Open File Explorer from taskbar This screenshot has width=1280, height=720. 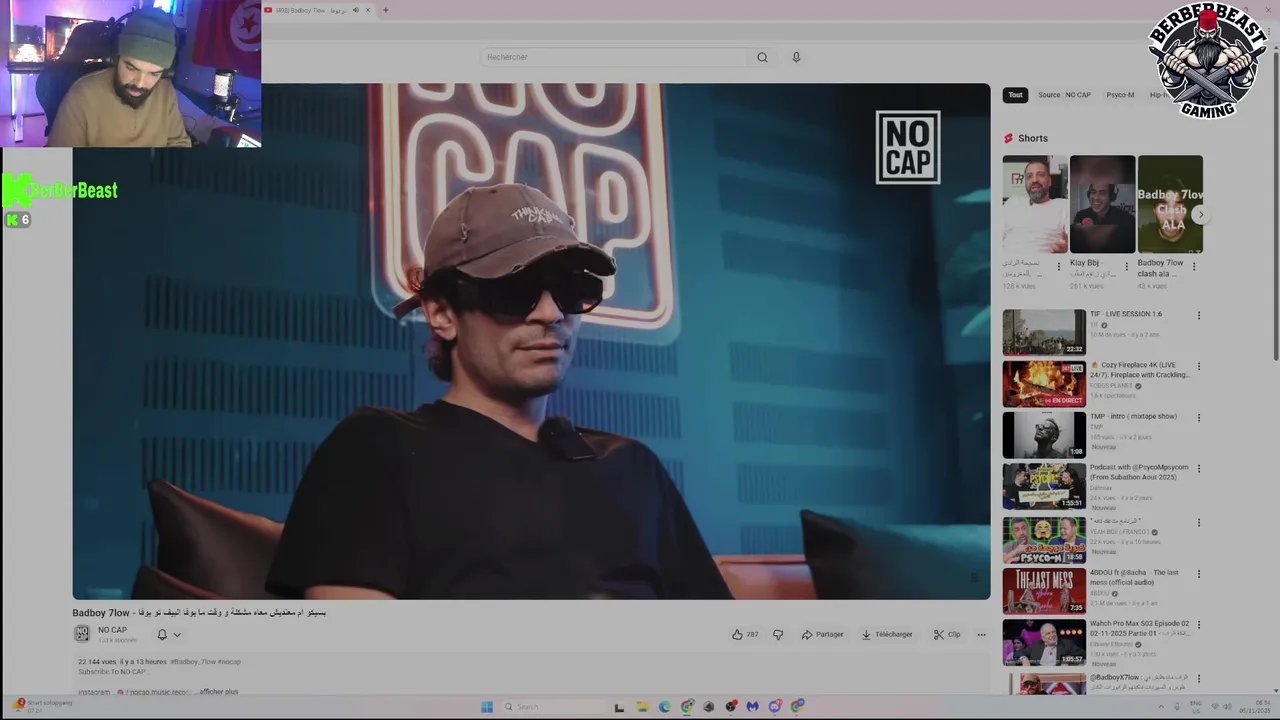[x=642, y=707]
